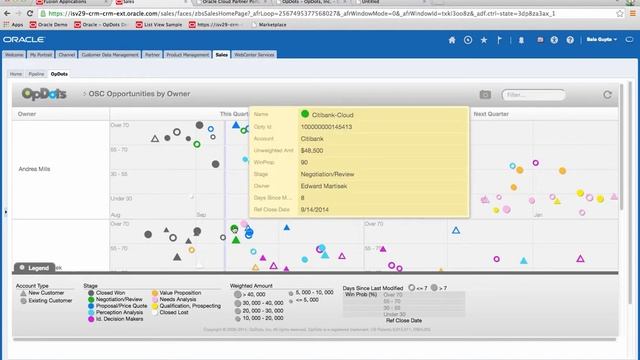Open the Chrome menu icon

click(x=633, y=13)
